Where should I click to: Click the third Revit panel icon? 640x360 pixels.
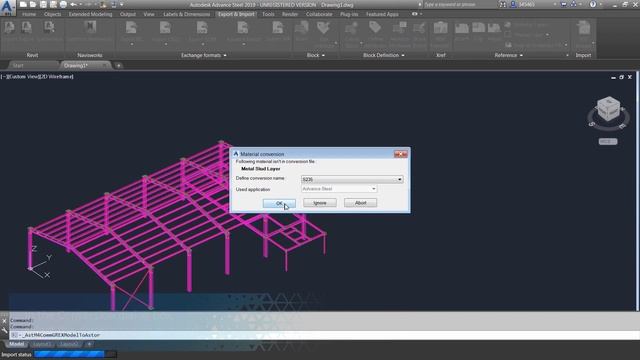(x=49, y=27)
